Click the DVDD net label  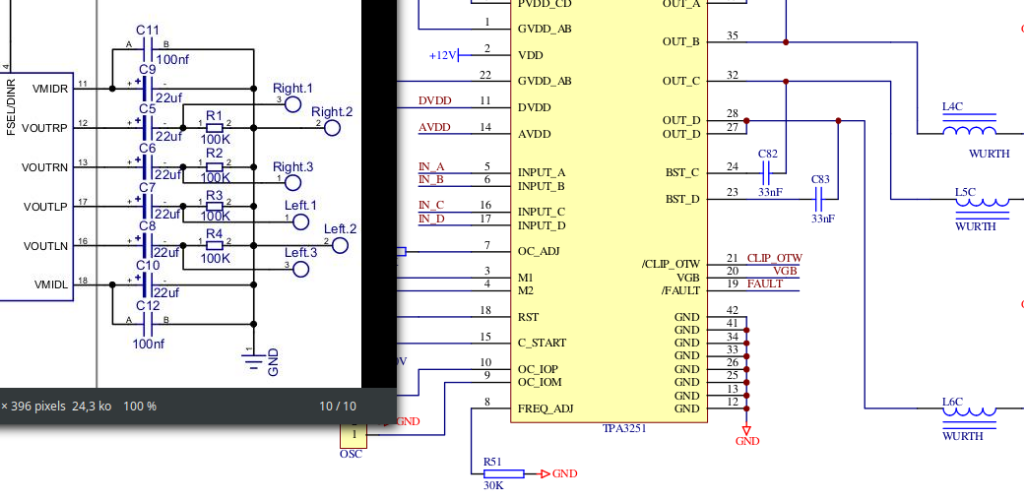435,101
